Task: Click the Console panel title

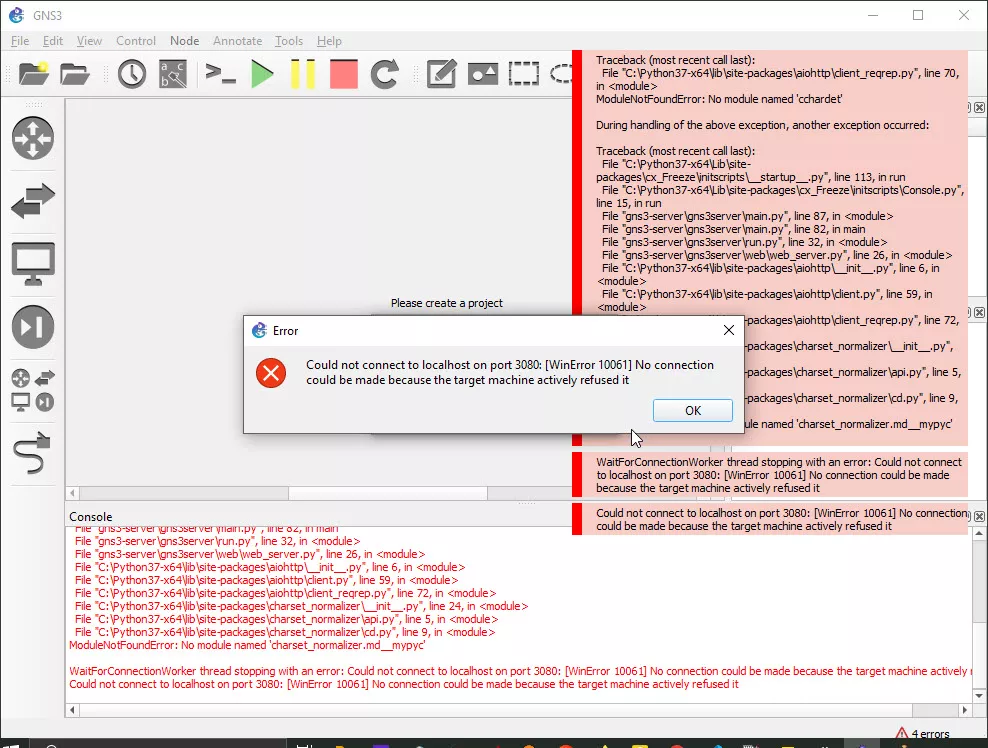Action: [91, 517]
